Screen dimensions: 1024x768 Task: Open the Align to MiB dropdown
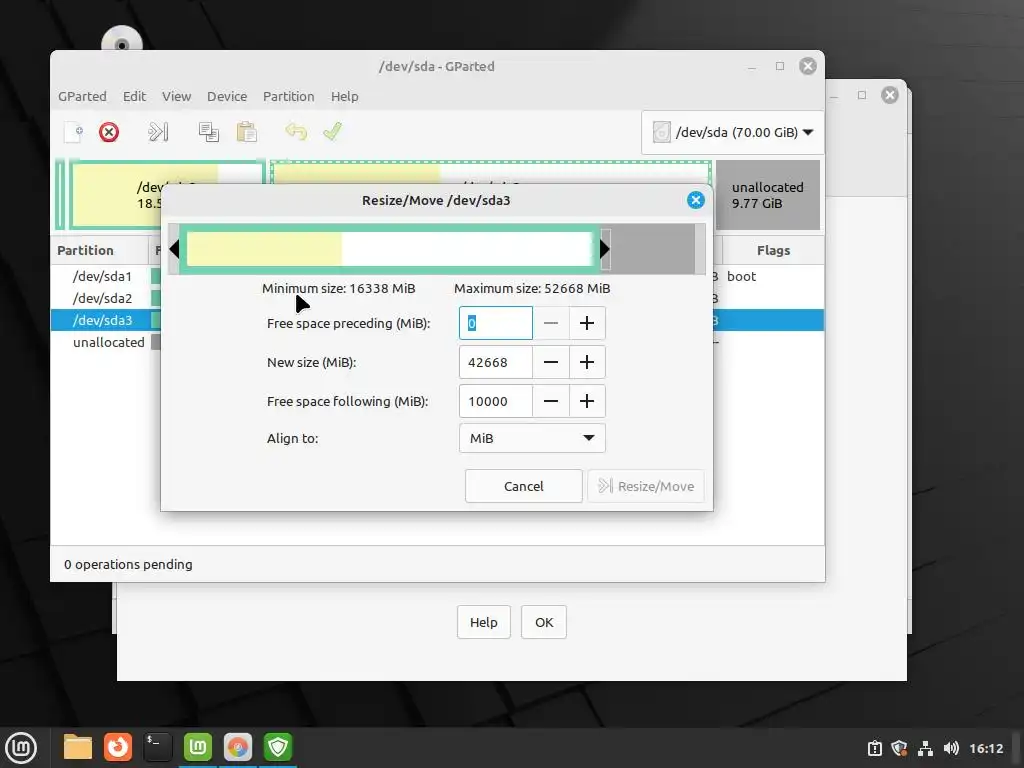pos(532,438)
